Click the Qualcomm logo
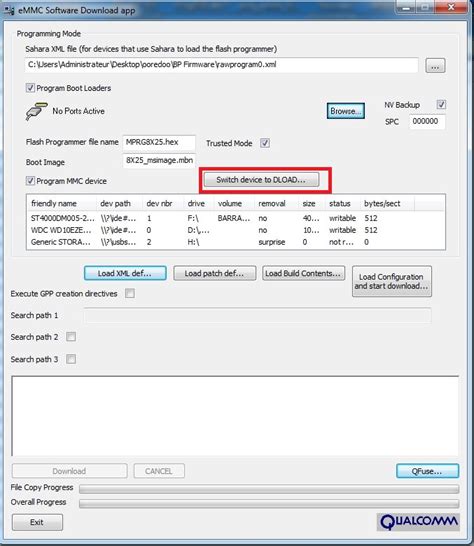Screen dimensions: 474x546 point(418,522)
